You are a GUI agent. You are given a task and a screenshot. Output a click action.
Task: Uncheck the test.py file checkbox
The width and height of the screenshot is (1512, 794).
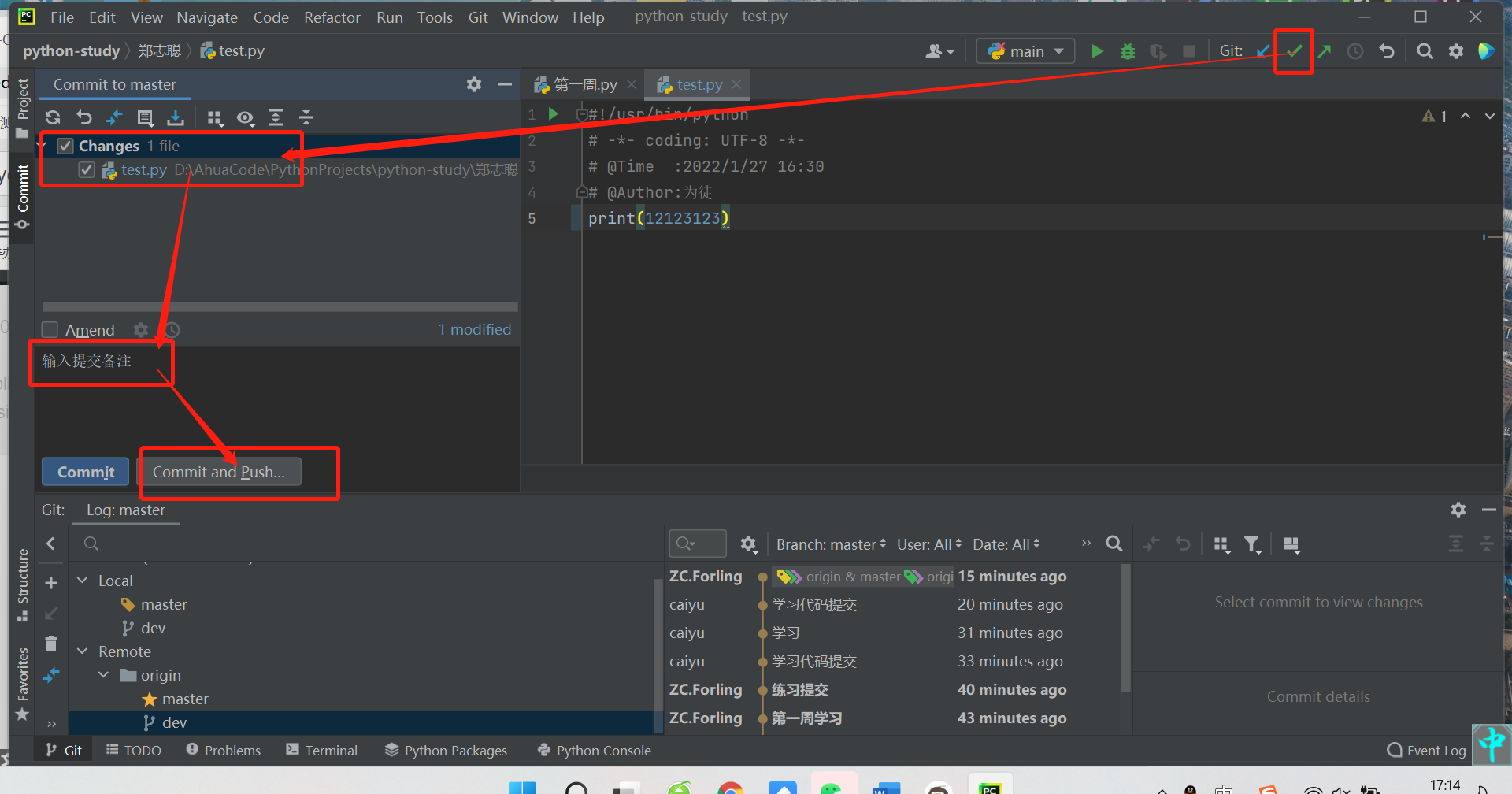tap(87, 170)
